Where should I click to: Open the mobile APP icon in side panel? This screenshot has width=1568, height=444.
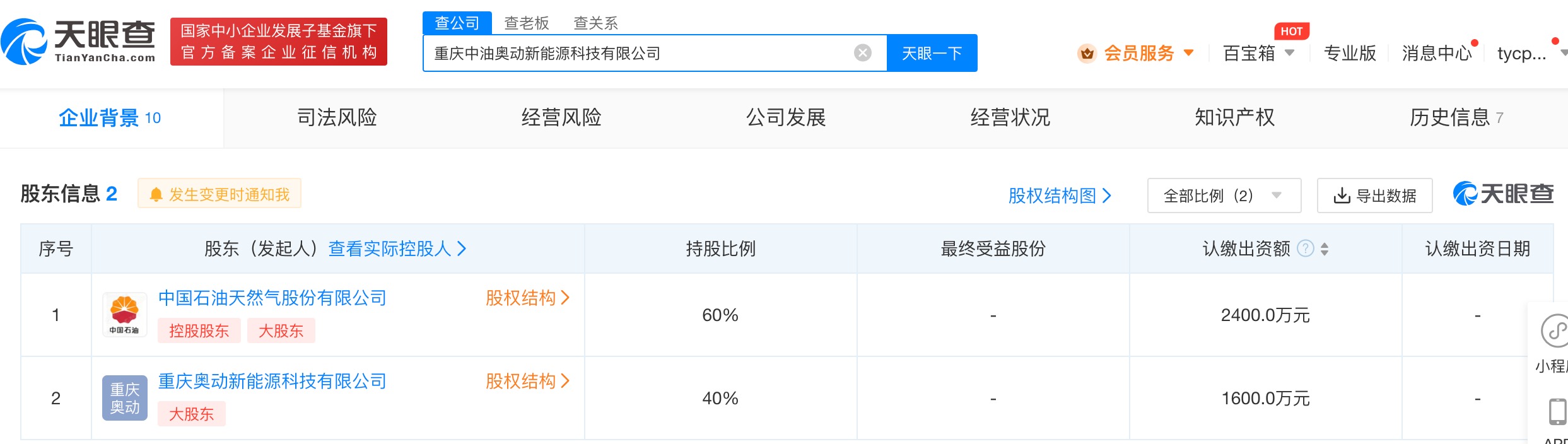1557,411
